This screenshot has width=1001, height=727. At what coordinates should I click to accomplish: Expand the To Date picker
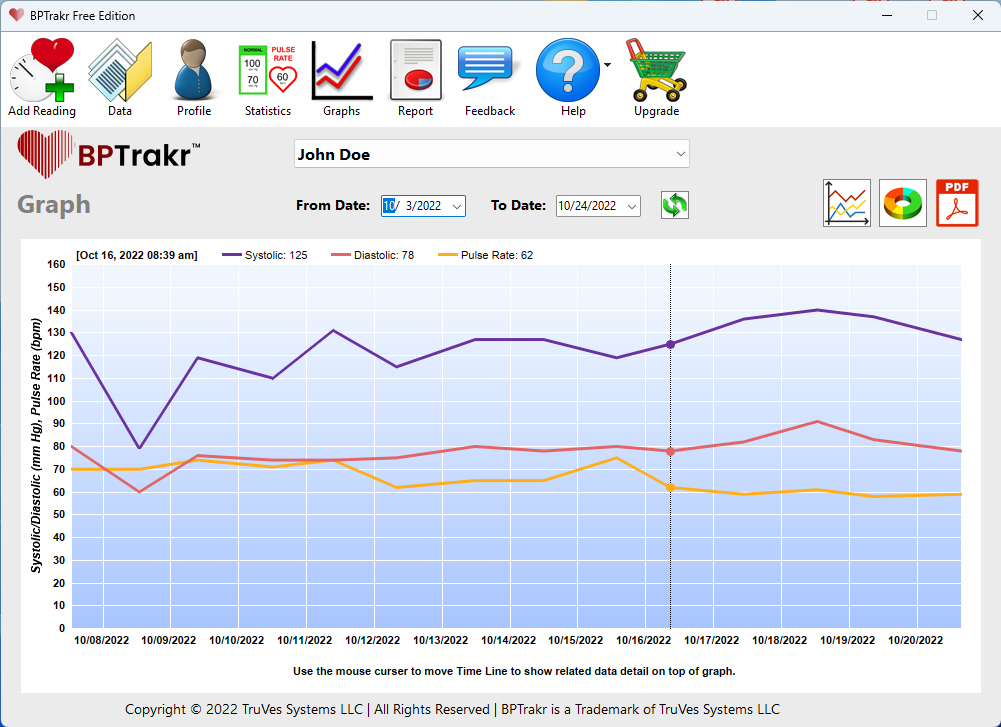tap(632, 205)
